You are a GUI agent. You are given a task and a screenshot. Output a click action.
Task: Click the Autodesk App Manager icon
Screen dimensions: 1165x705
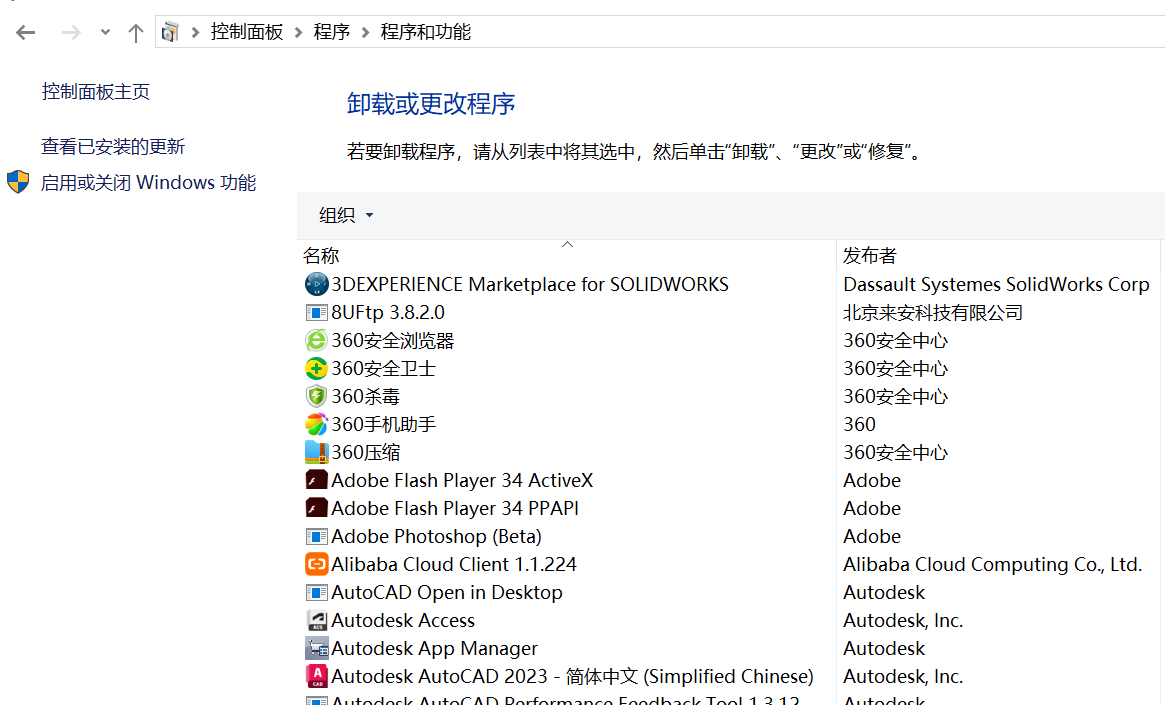tap(317, 648)
